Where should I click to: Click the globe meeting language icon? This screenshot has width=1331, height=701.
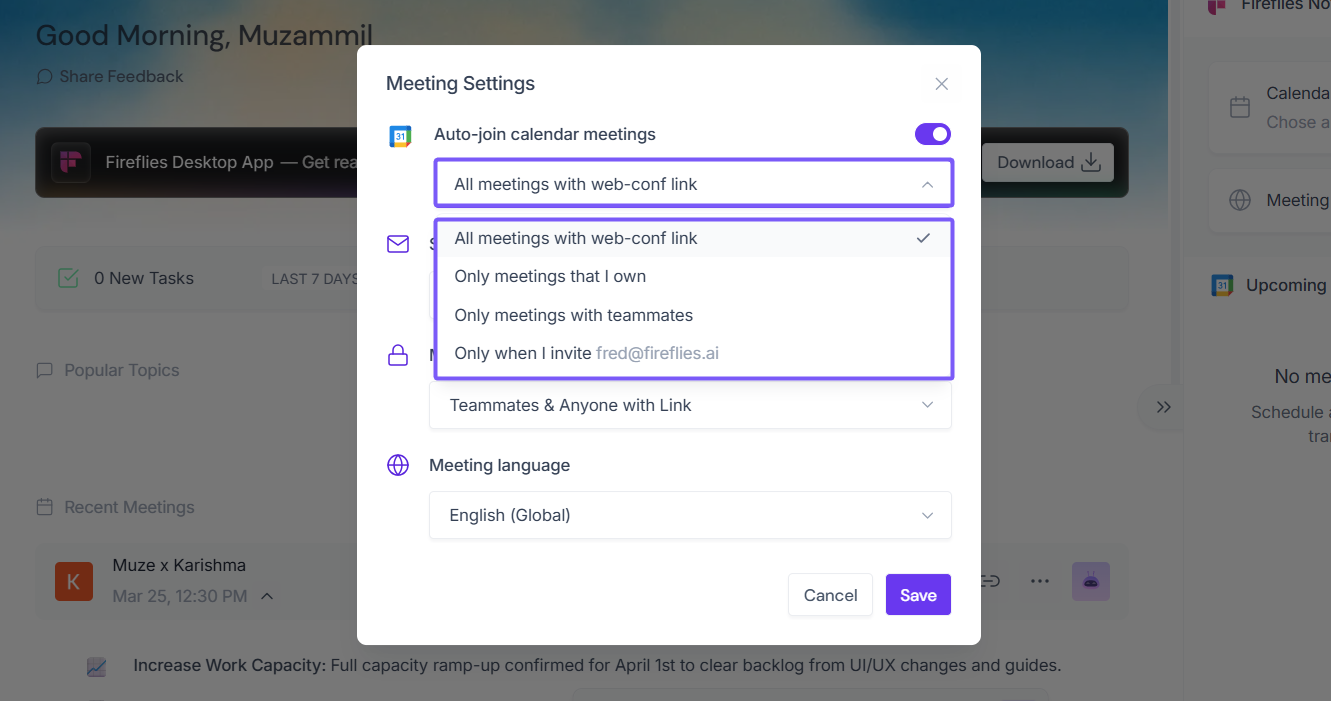click(x=398, y=465)
